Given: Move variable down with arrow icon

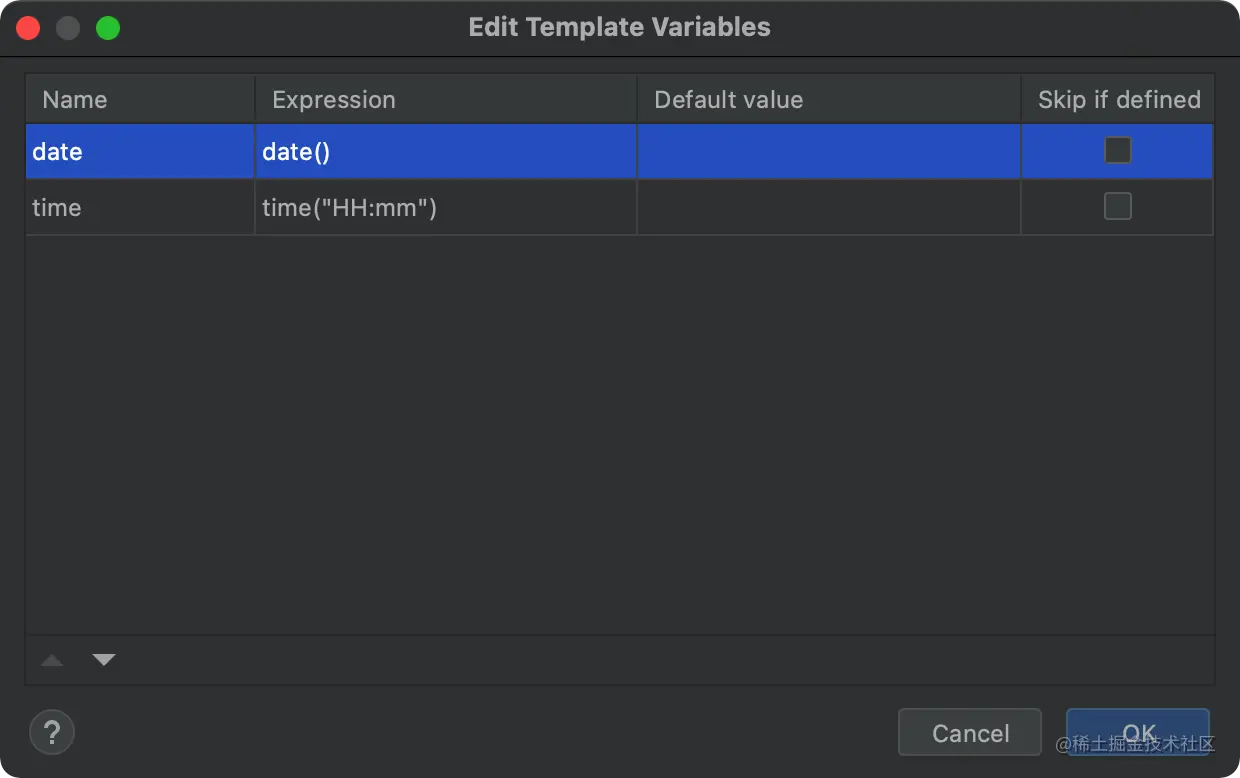Looking at the screenshot, I should (104, 660).
